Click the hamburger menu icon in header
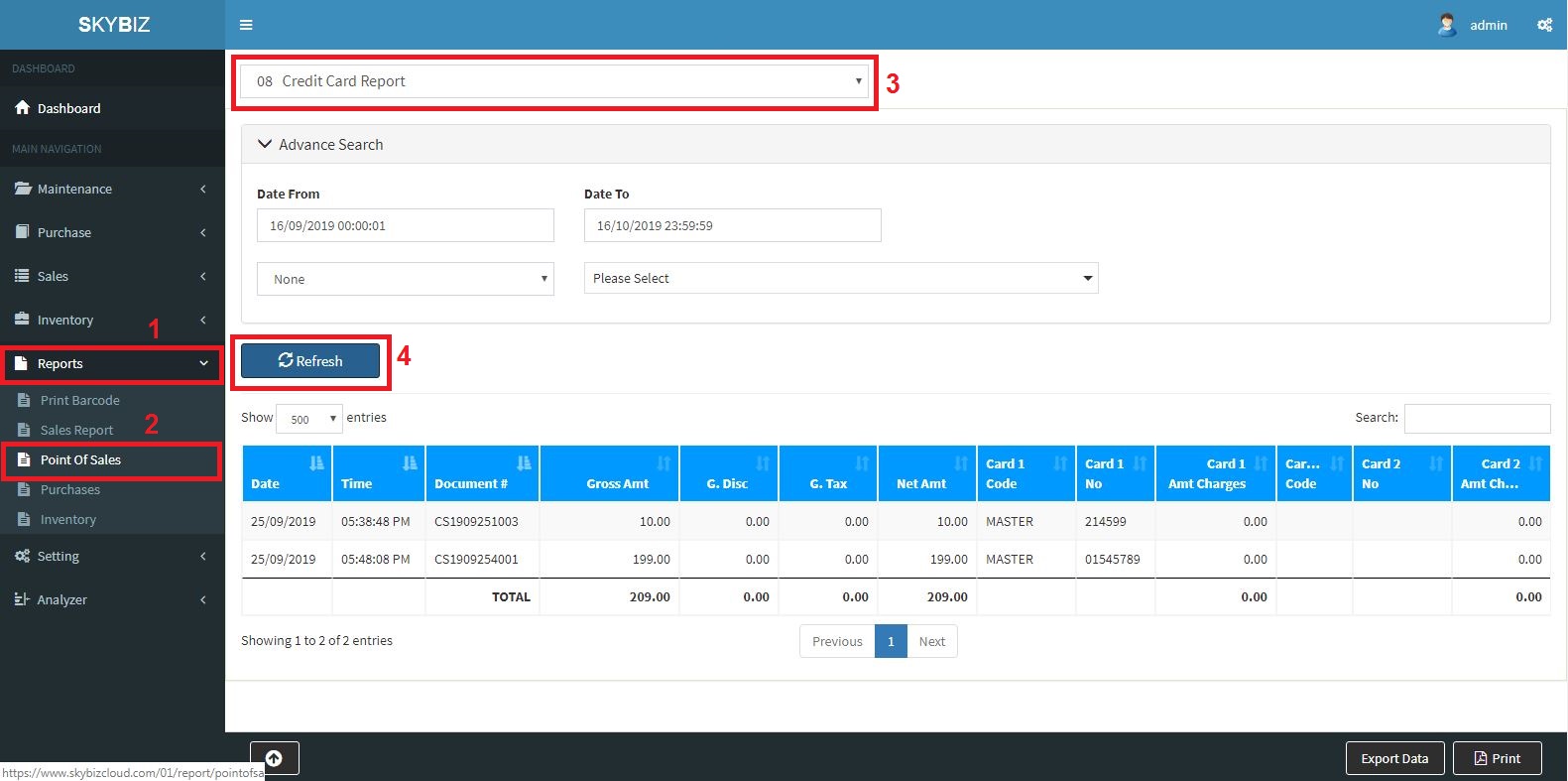This screenshot has width=1568, height=781. coord(246,25)
